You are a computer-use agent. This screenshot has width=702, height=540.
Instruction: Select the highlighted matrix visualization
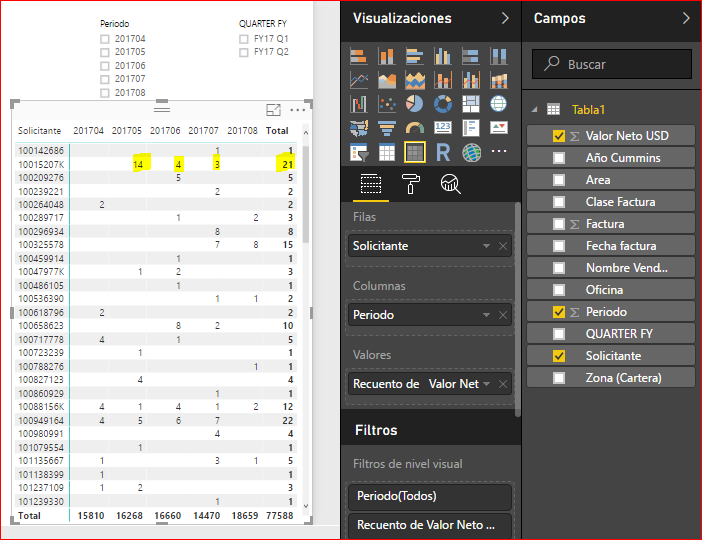click(x=415, y=152)
